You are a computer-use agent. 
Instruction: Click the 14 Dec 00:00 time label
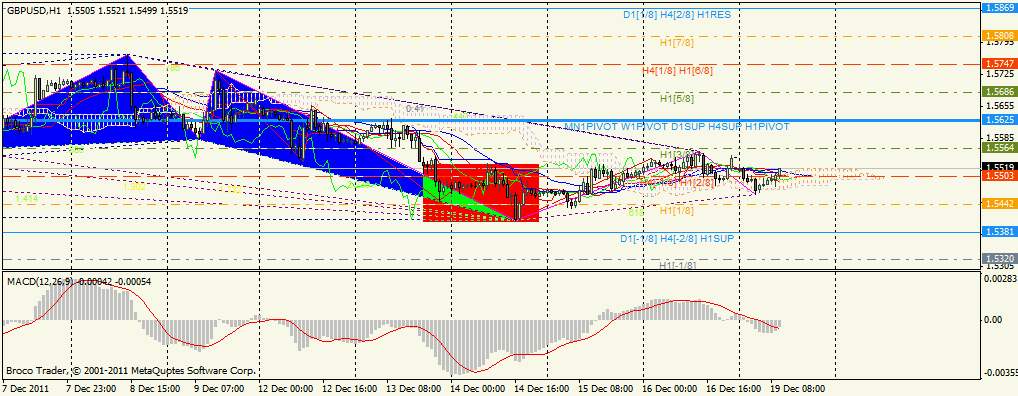point(478,388)
